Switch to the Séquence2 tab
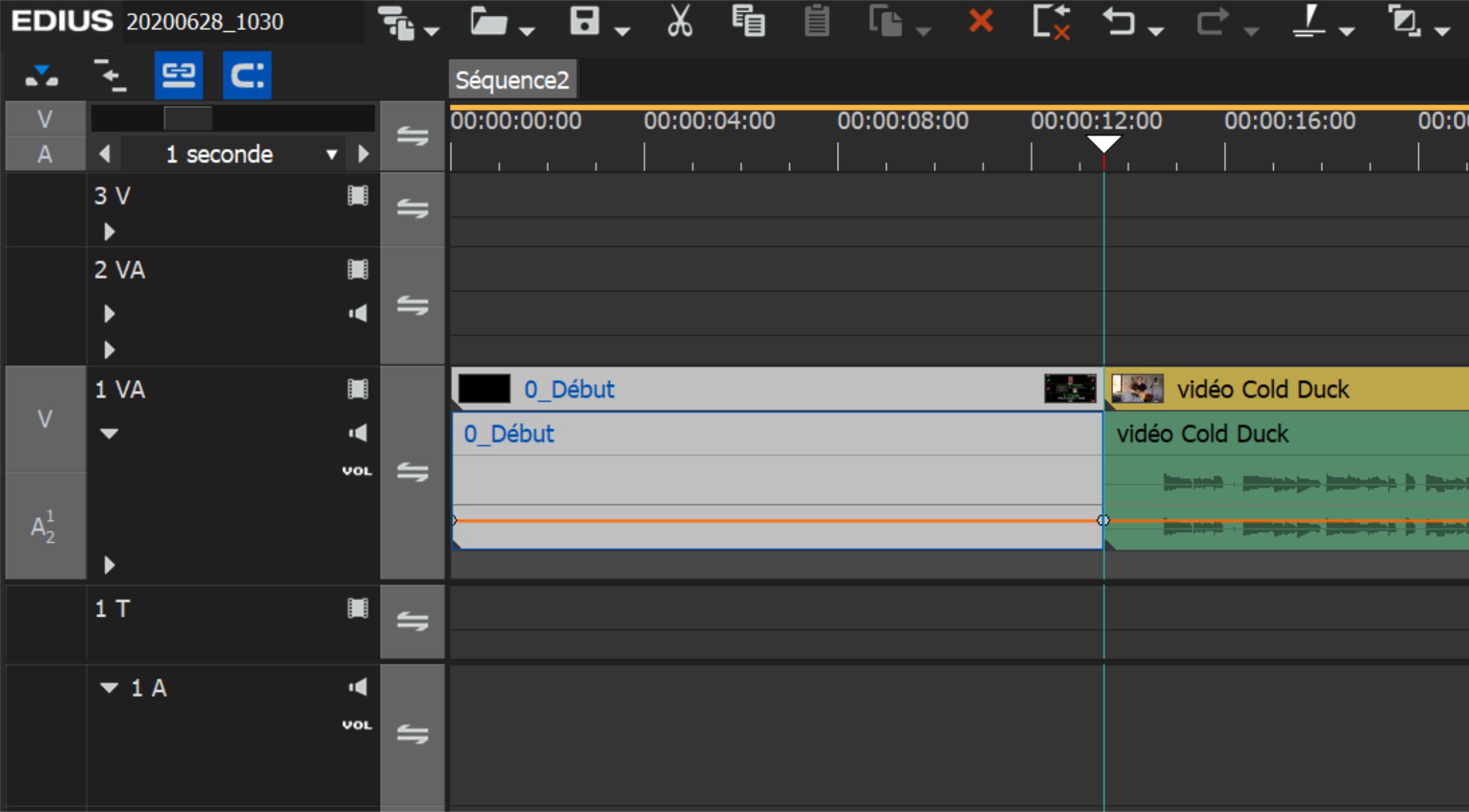The height and width of the screenshot is (812, 1469). tap(512, 80)
